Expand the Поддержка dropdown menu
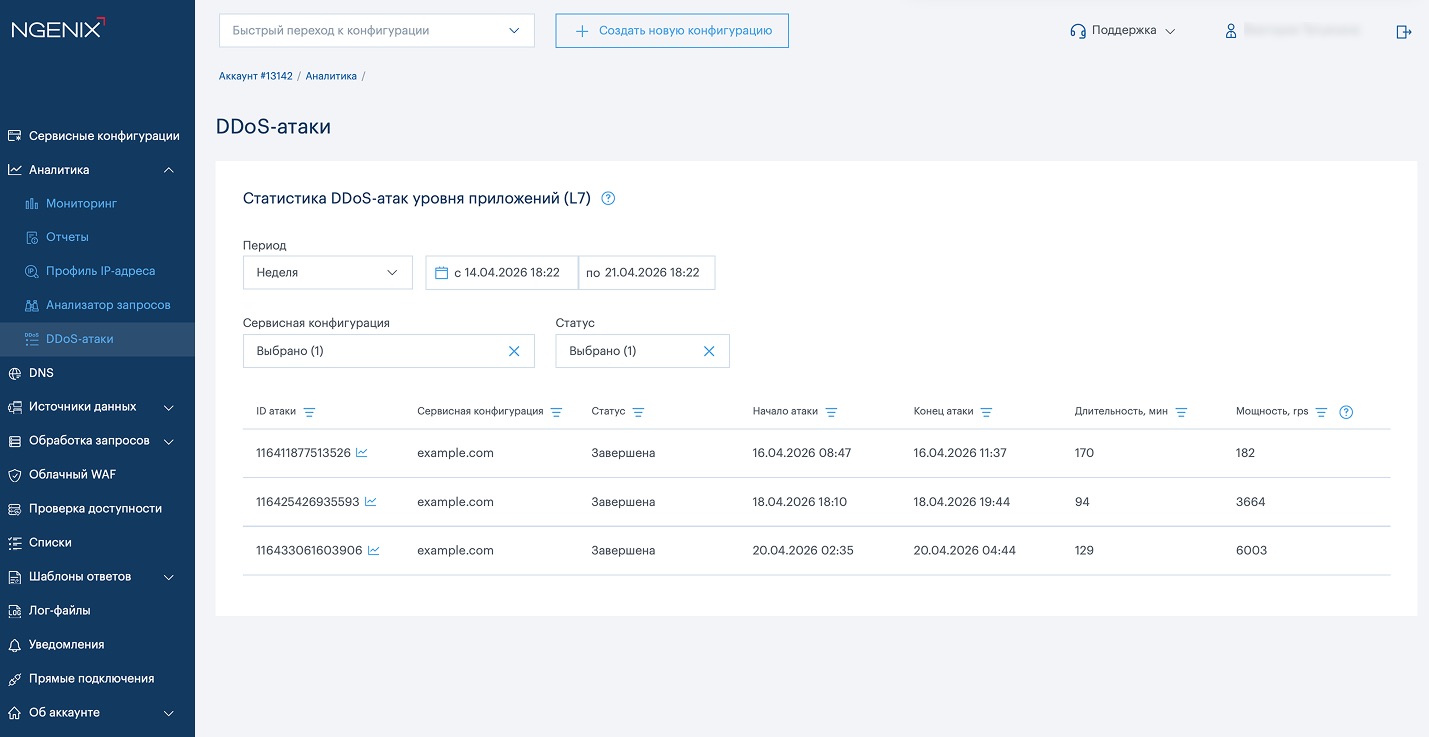The width and height of the screenshot is (1429, 737). [1123, 31]
